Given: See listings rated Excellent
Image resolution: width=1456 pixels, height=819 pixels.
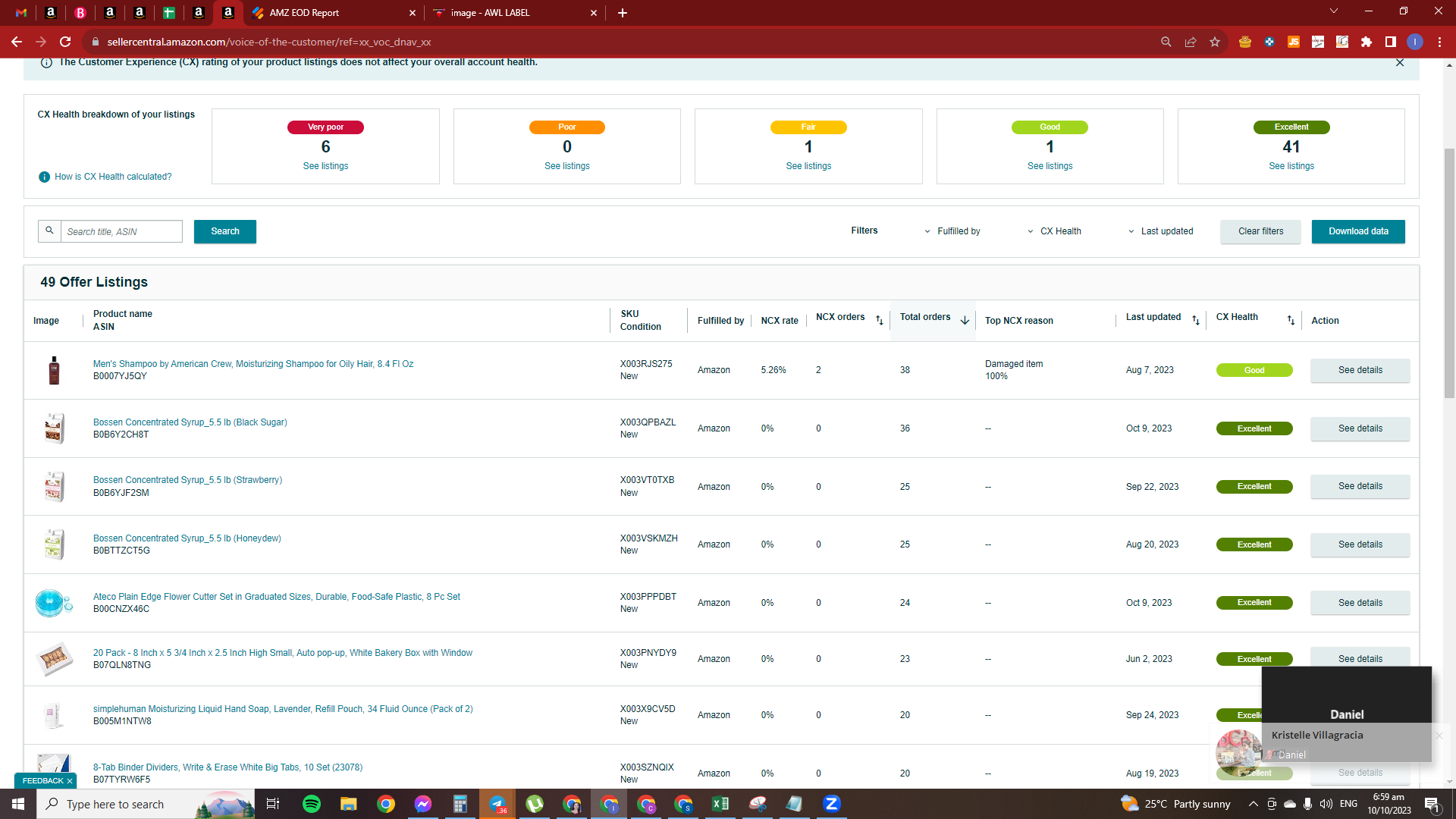Looking at the screenshot, I should pyautogui.click(x=1291, y=166).
